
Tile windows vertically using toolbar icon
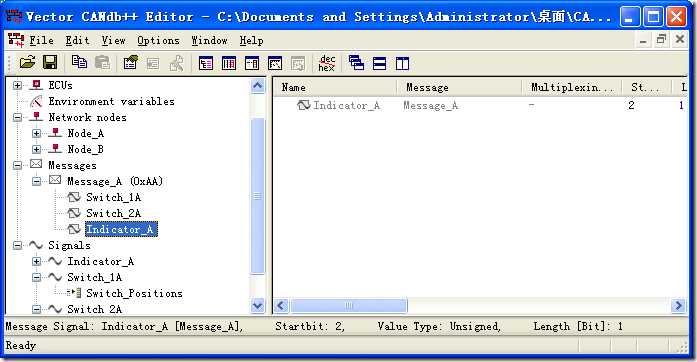pos(402,63)
